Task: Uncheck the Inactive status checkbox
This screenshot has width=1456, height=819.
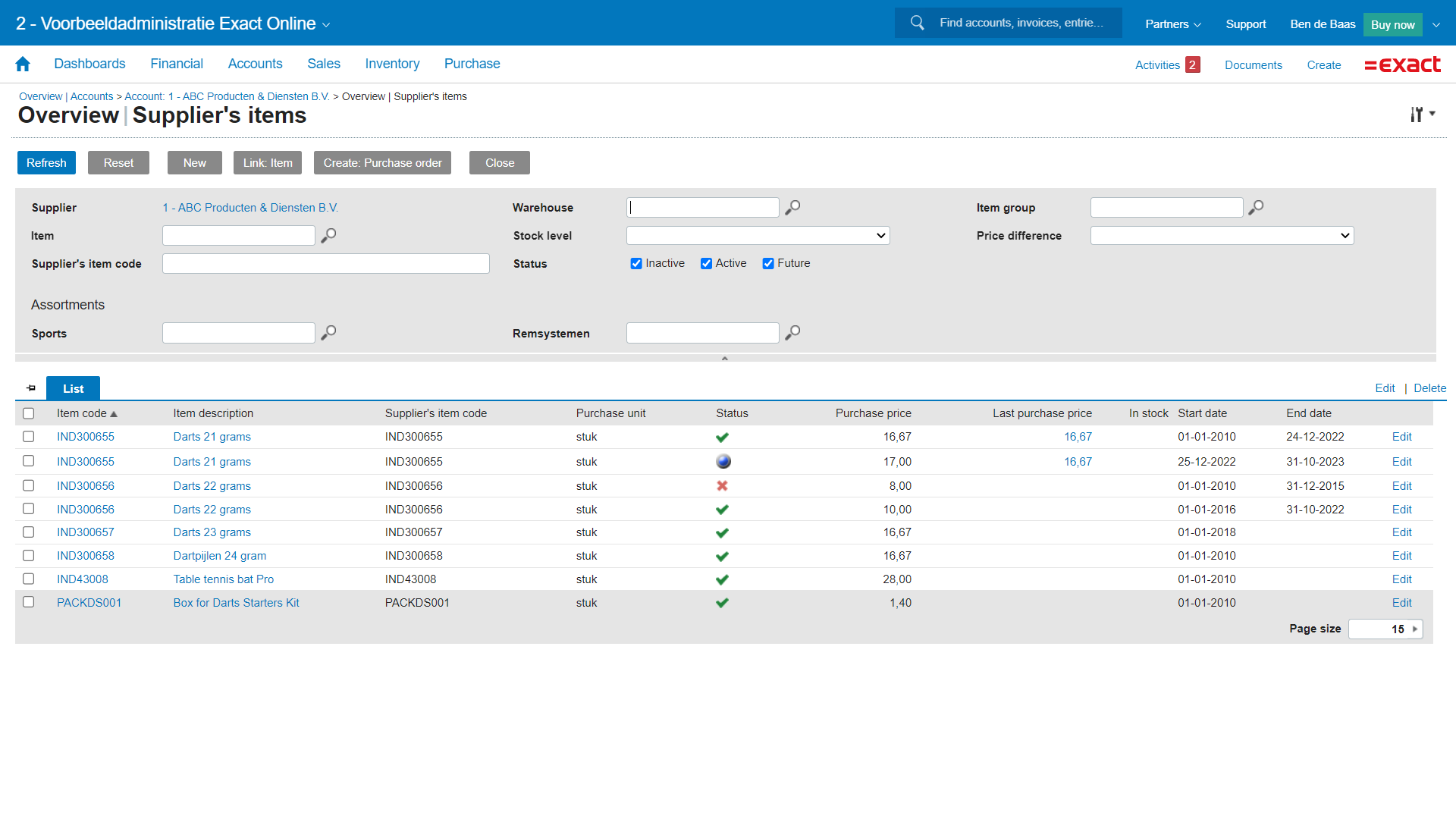Action: click(x=636, y=264)
